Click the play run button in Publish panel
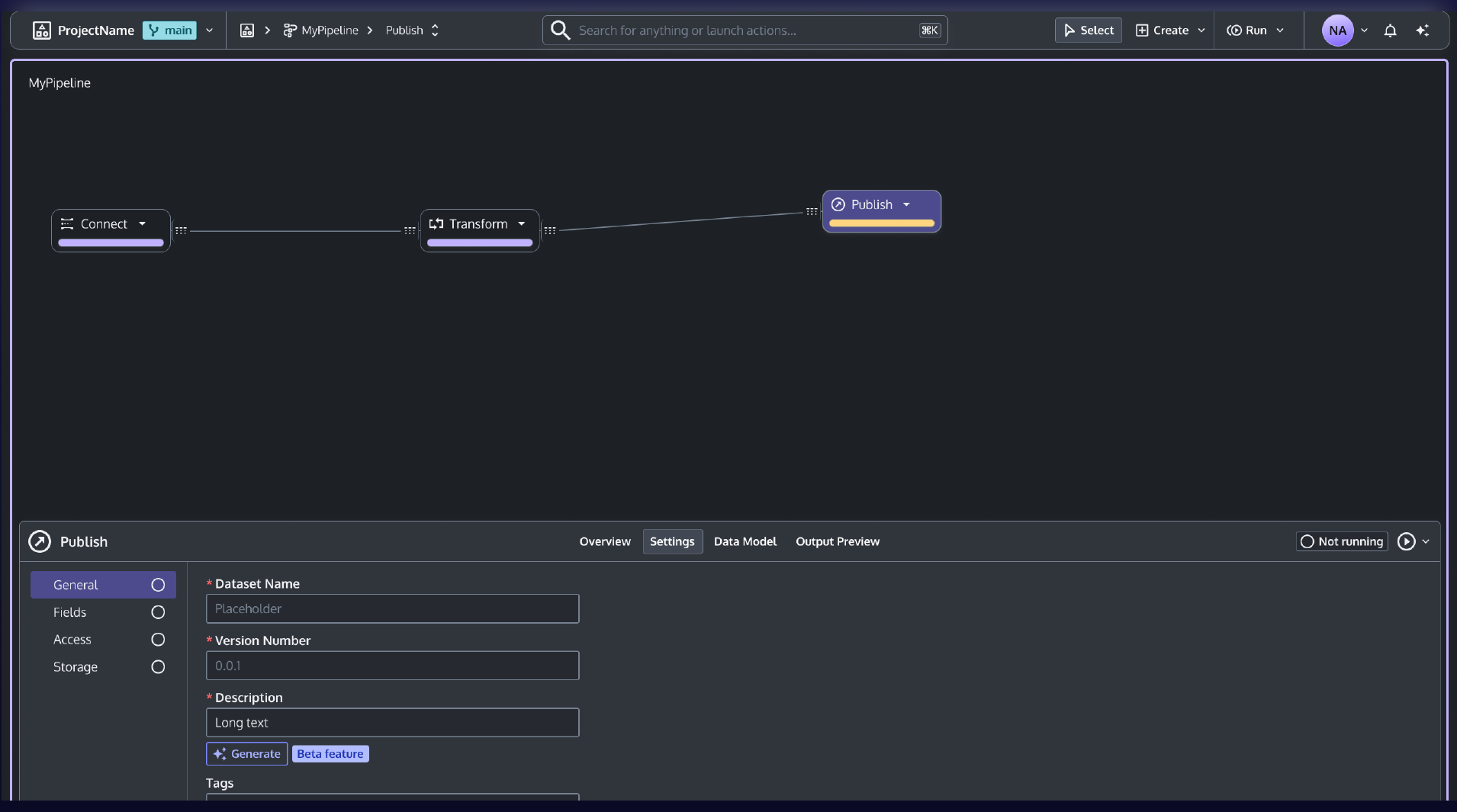1457x812 pixels. tap(1406, 541)
